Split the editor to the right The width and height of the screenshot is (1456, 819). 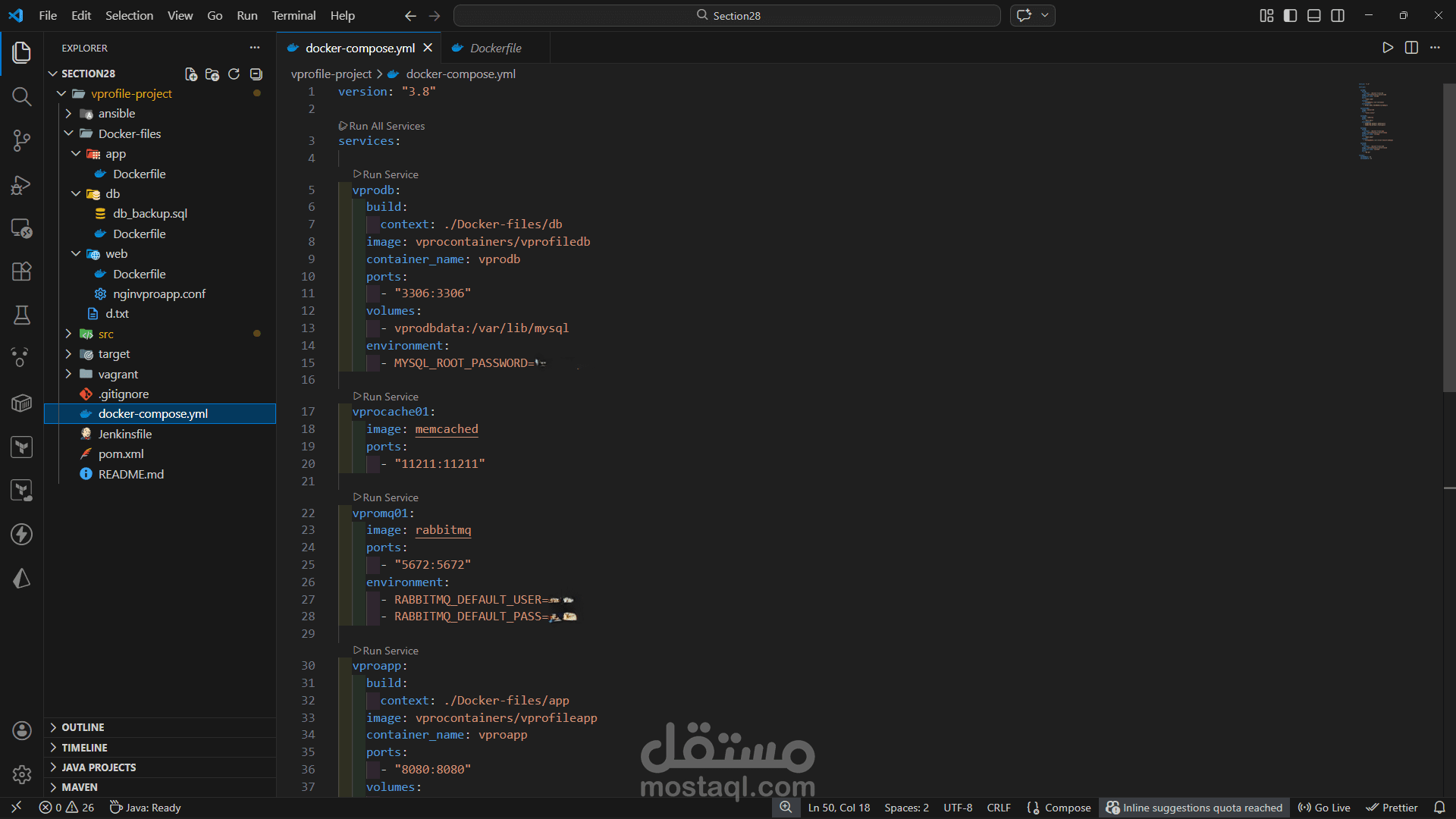pyautogui.click(x=1411, y=48)
